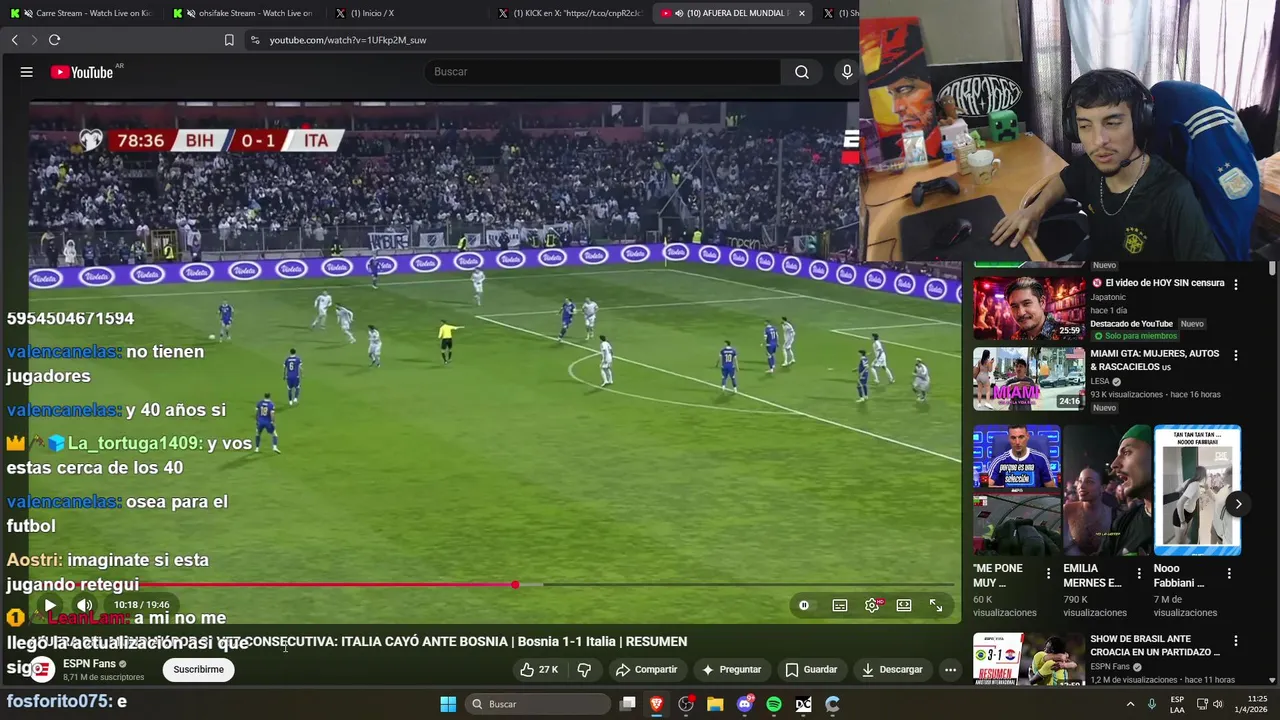Open options for 'Nooo Fabbiani' short
Image resolution: width=1280 pixels, height=720 pixels.
[x=1229, y=573]
